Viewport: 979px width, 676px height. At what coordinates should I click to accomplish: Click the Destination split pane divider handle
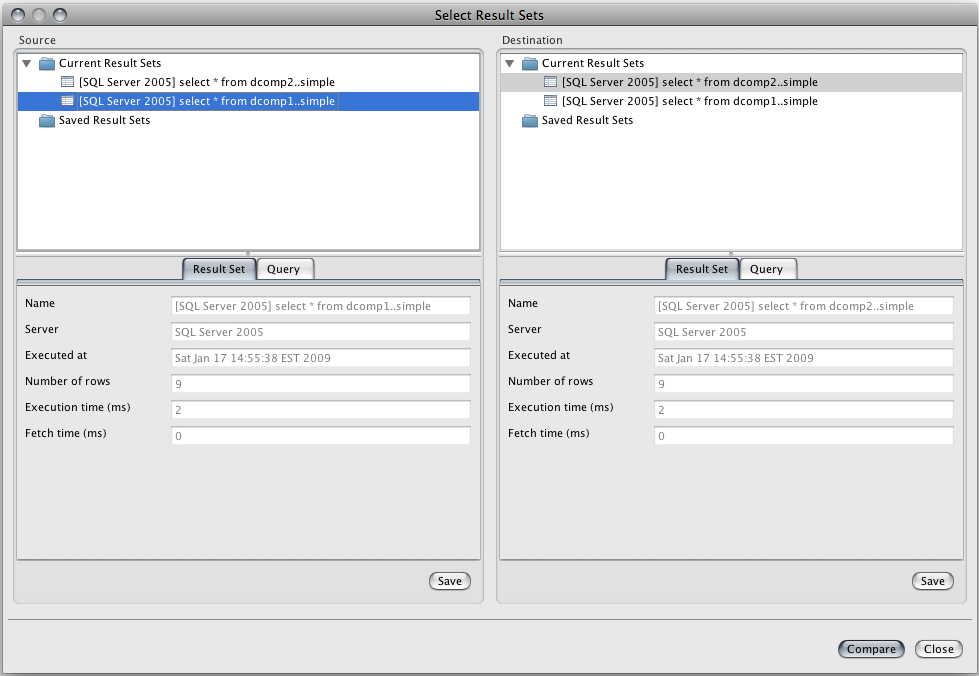[731, 253]
